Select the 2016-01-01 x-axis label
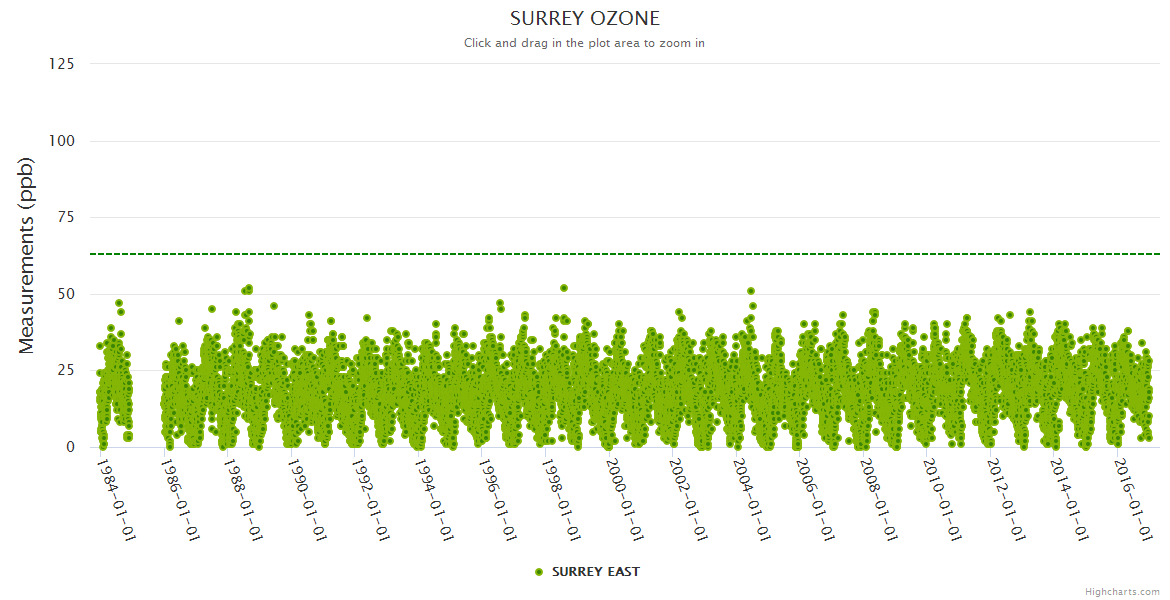 click(1132, 499)
